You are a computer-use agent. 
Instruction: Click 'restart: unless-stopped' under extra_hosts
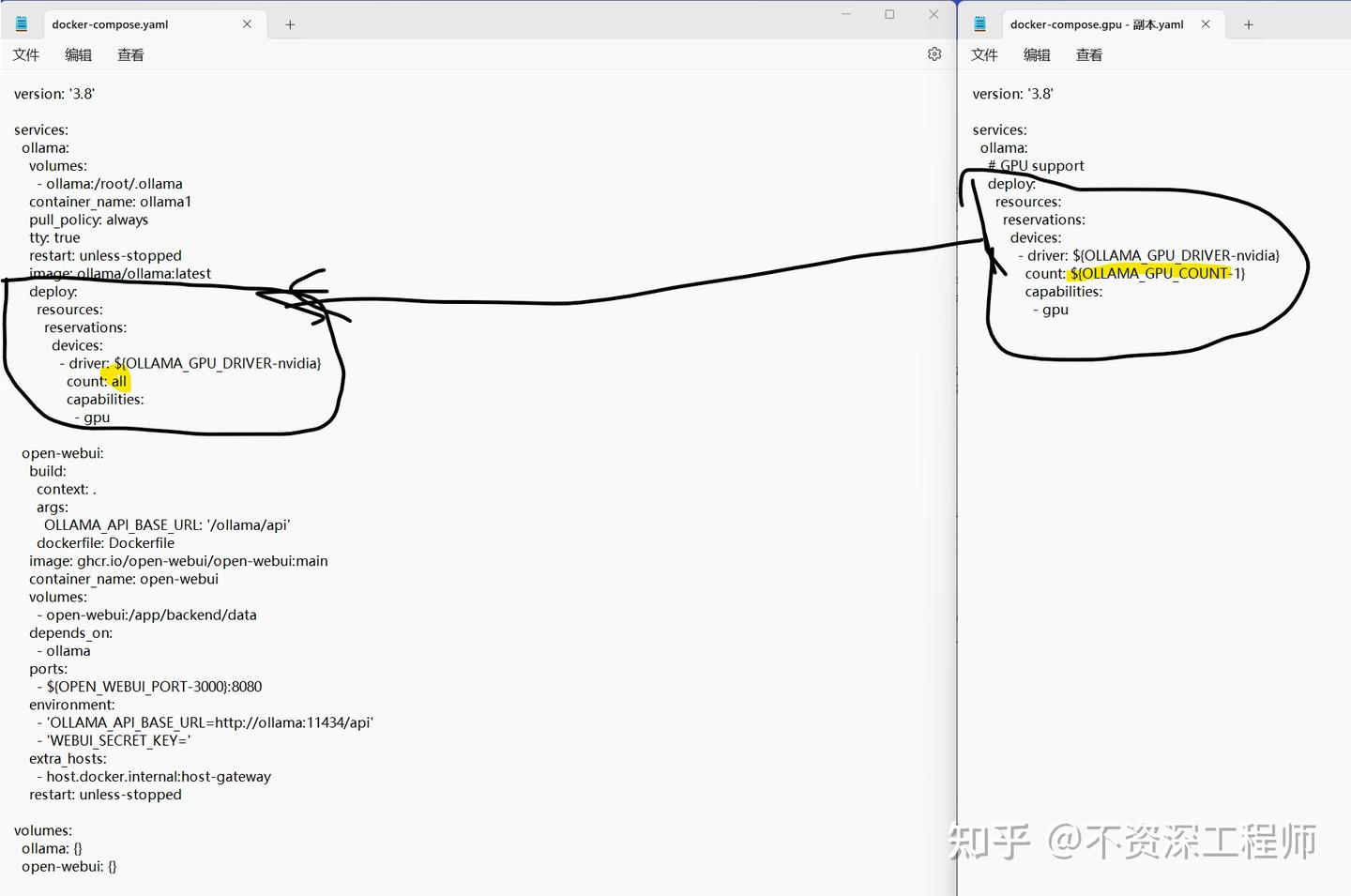pyautogui.click(x=105, y=795)
